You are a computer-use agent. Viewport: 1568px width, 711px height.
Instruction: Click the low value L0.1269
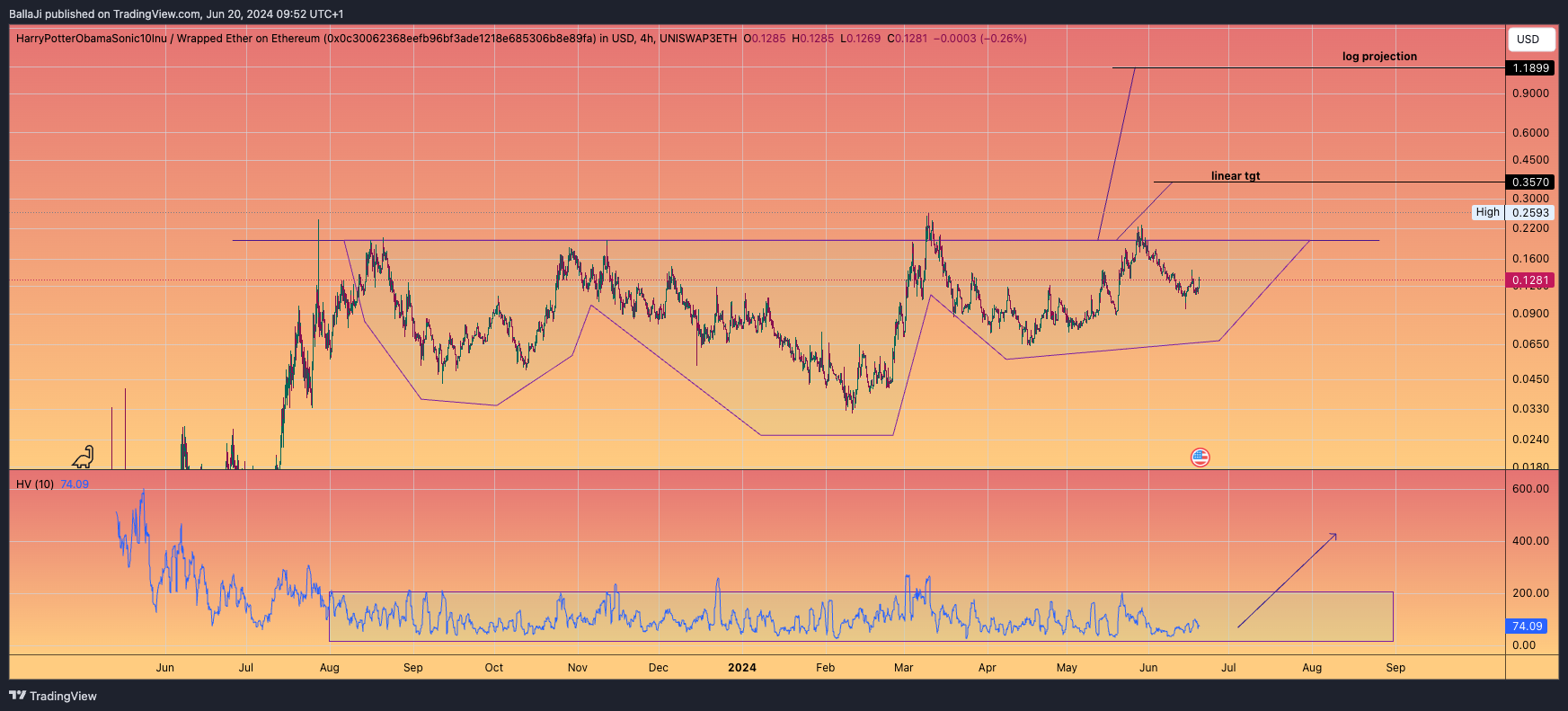click(x=860, y=39)
